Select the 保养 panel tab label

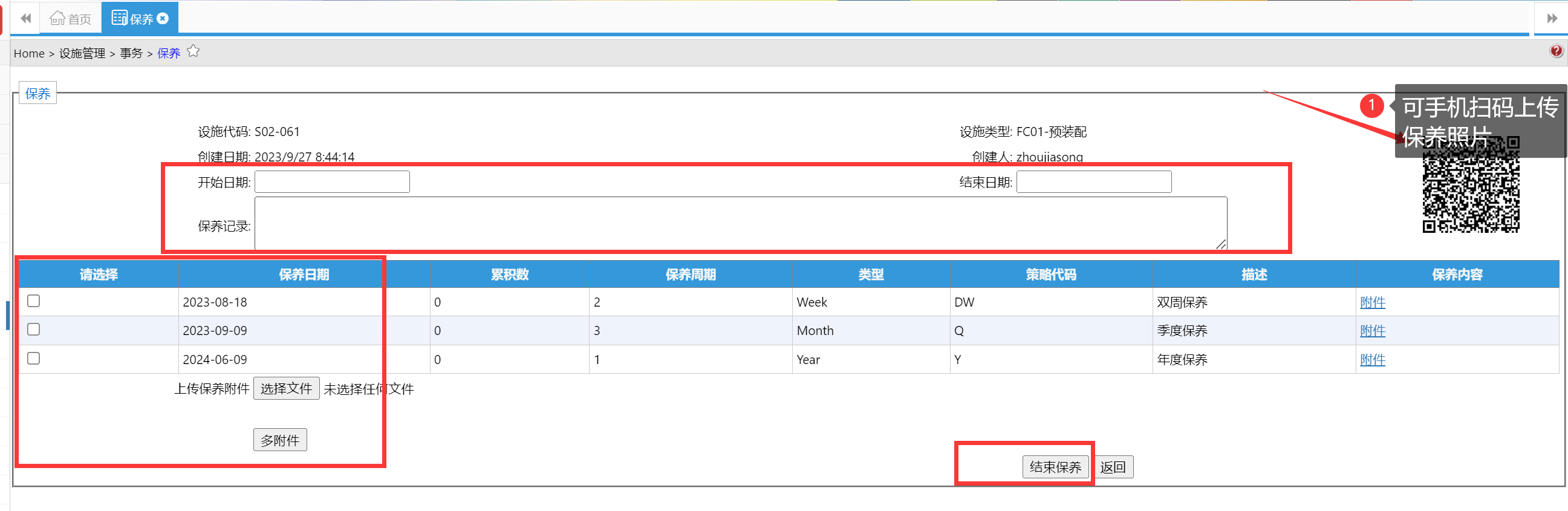coord(37,93)
